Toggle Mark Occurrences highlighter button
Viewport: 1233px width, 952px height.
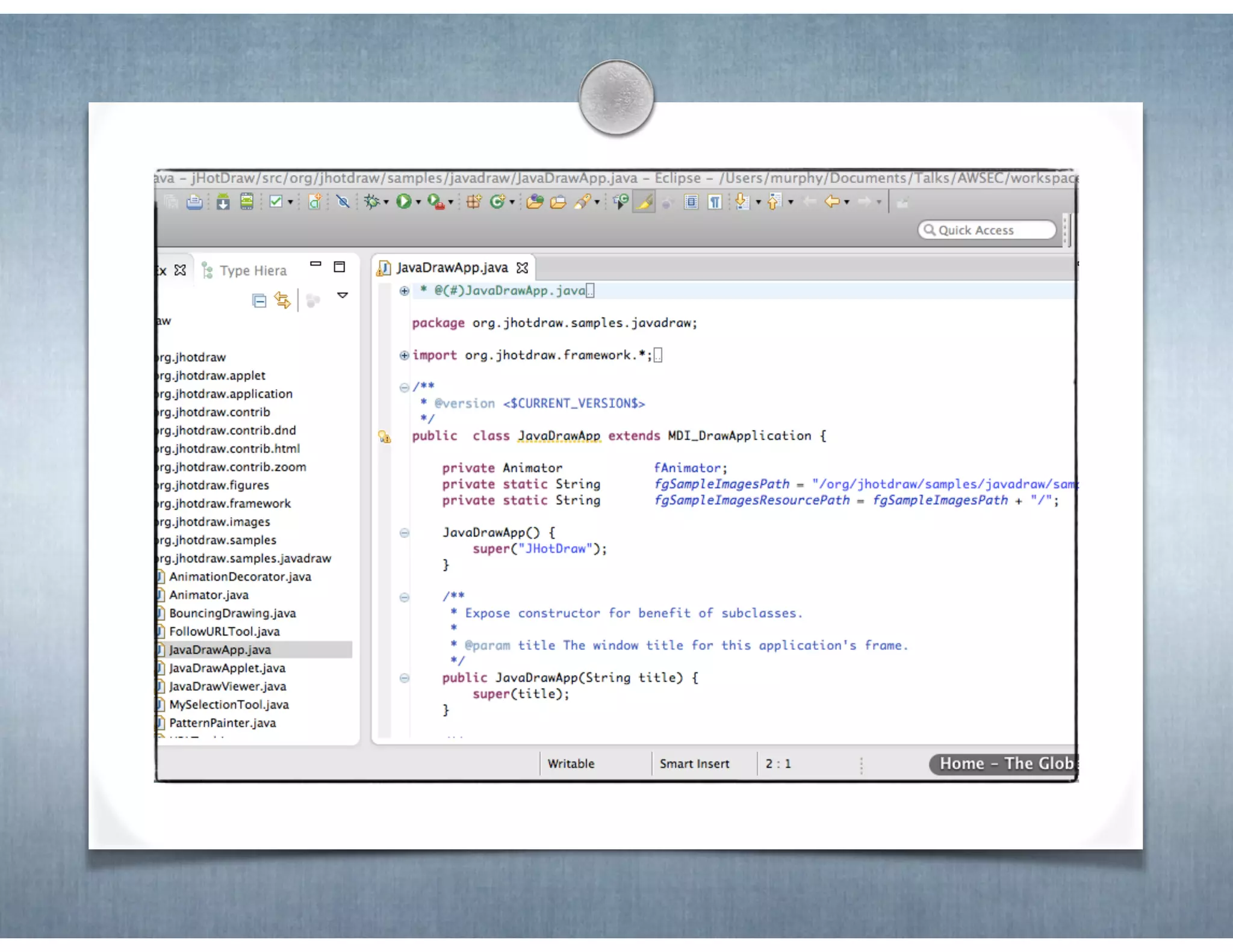pos(644,202)
